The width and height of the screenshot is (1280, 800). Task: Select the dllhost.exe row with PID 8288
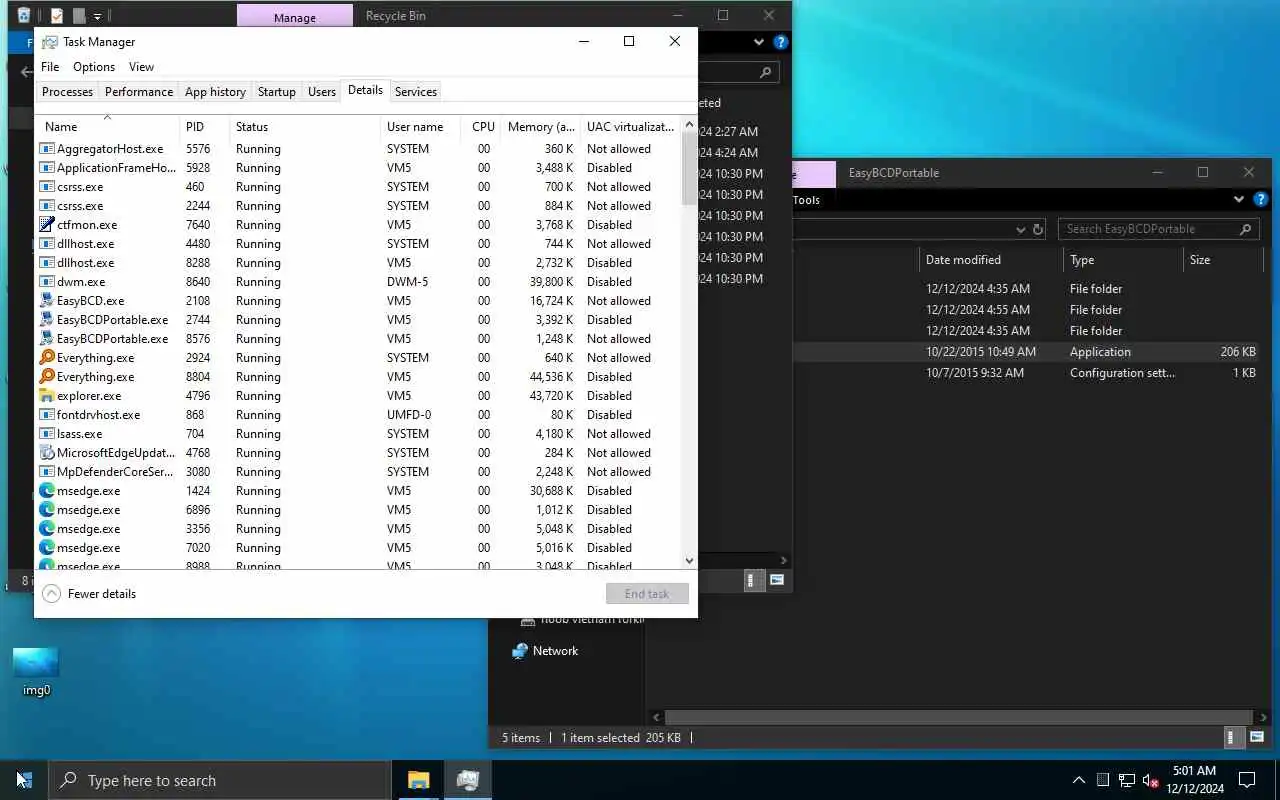click(358, 263)
